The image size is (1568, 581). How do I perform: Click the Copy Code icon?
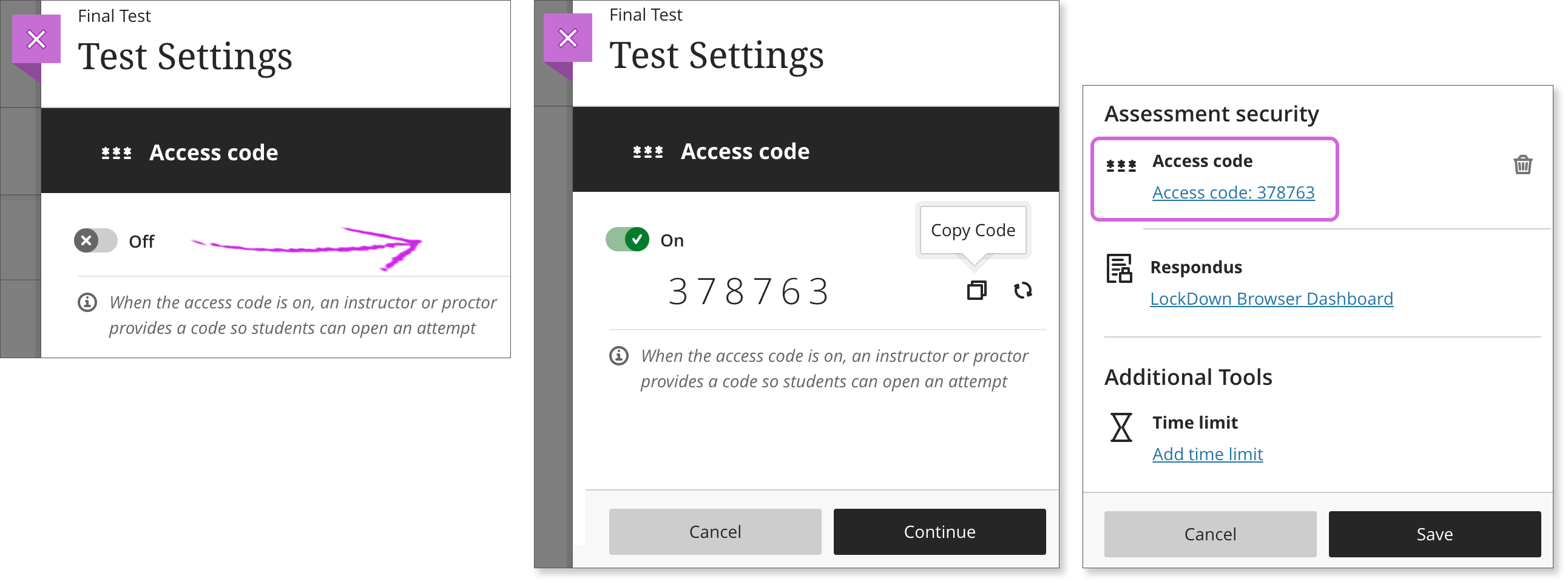(977, 291)
